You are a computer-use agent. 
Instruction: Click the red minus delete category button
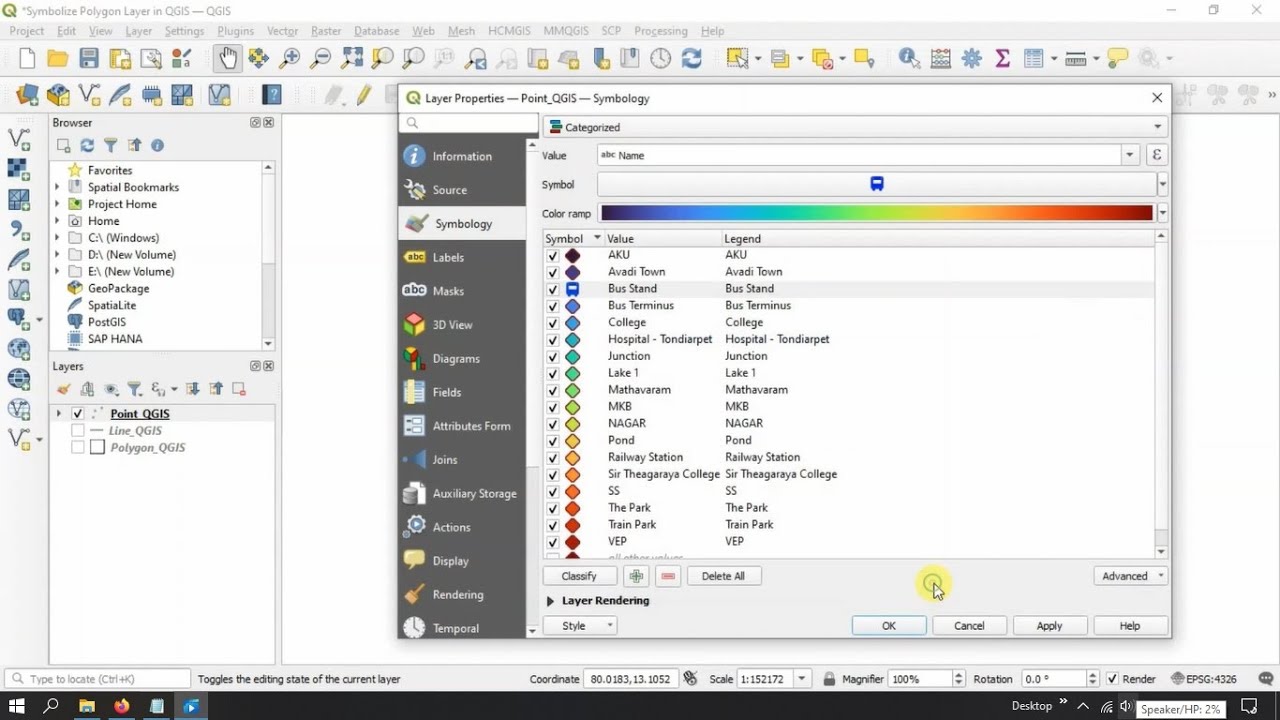tap(669, 576)
